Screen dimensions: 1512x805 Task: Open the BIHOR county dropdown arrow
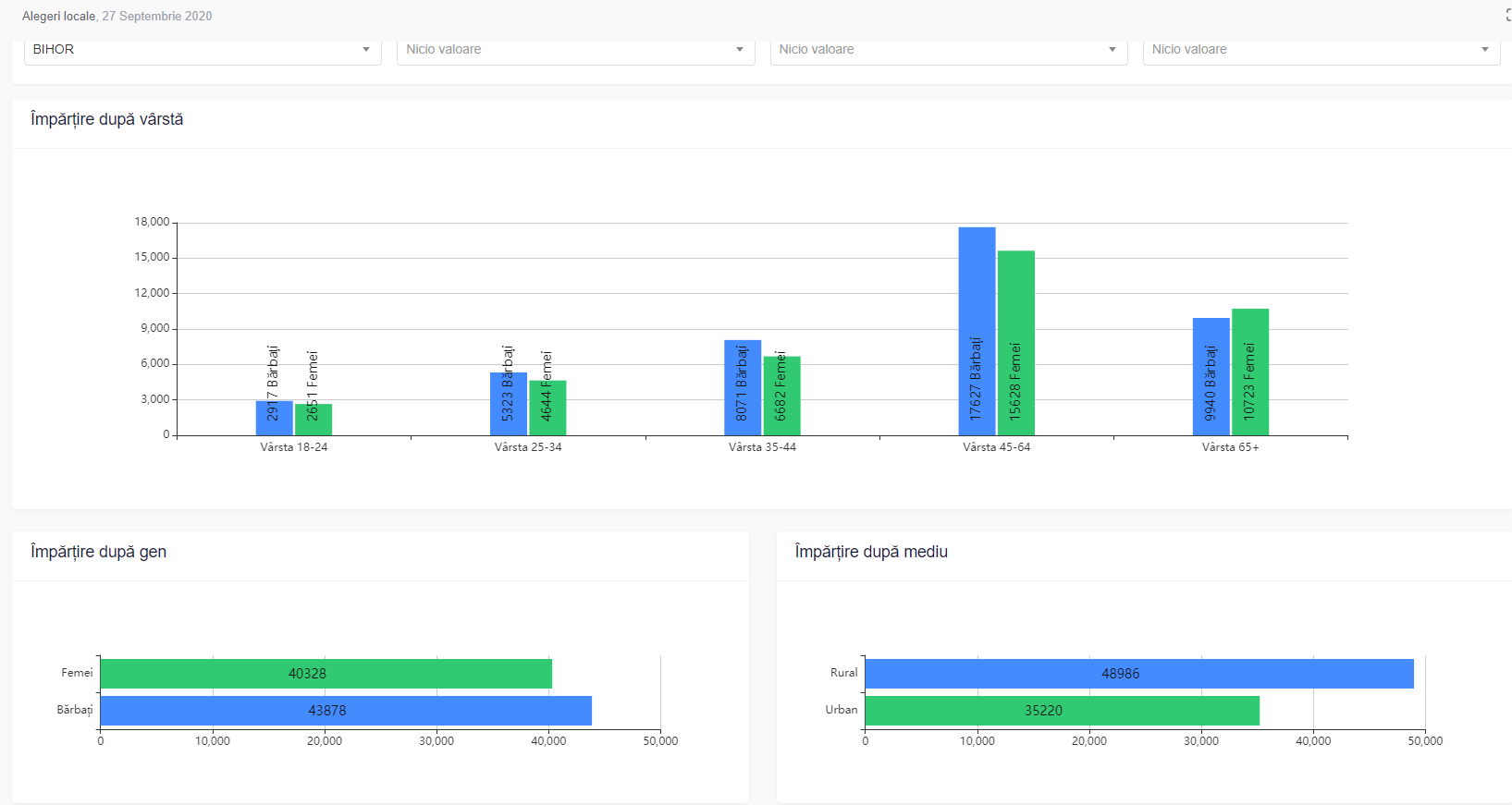[x=366, y=50]
